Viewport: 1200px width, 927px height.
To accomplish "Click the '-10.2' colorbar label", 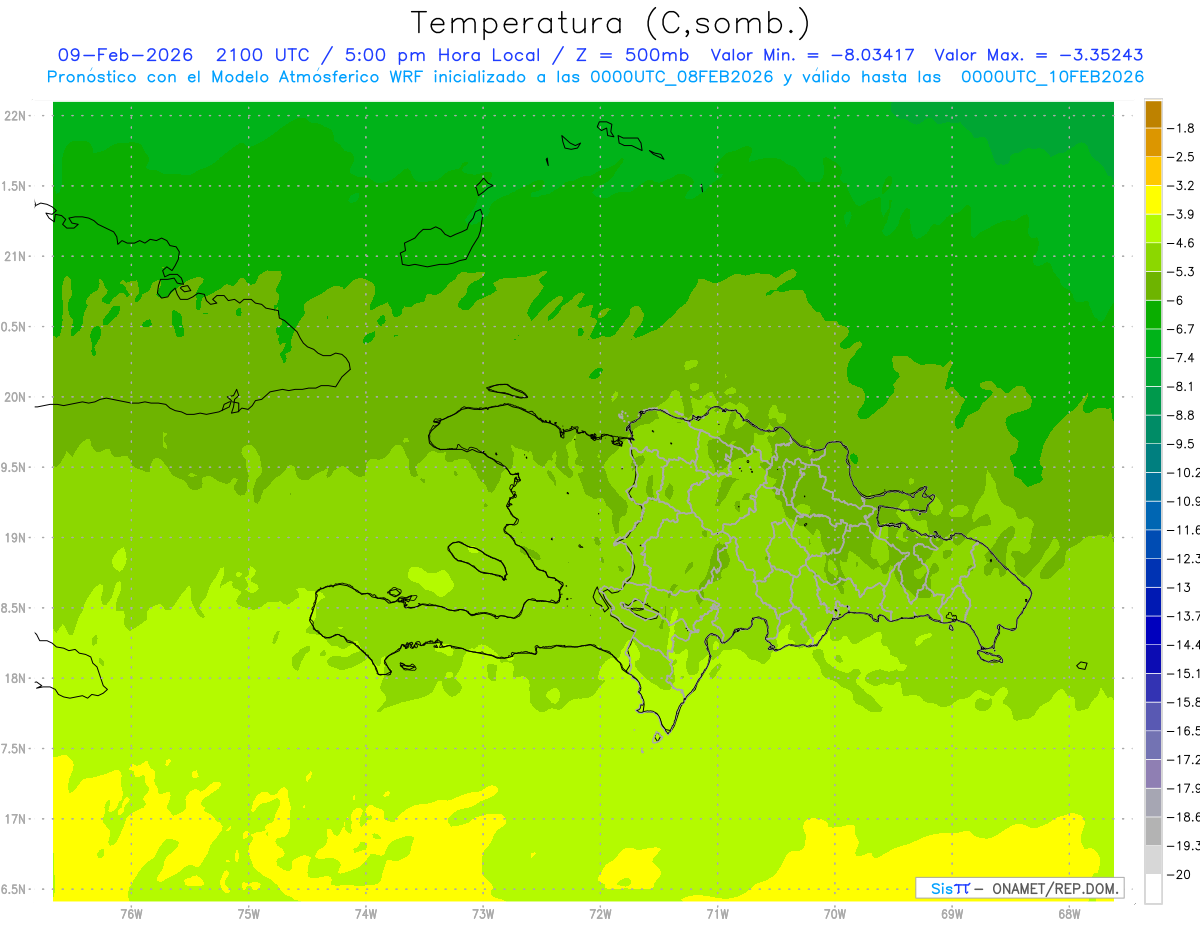I will point(1184,472).
